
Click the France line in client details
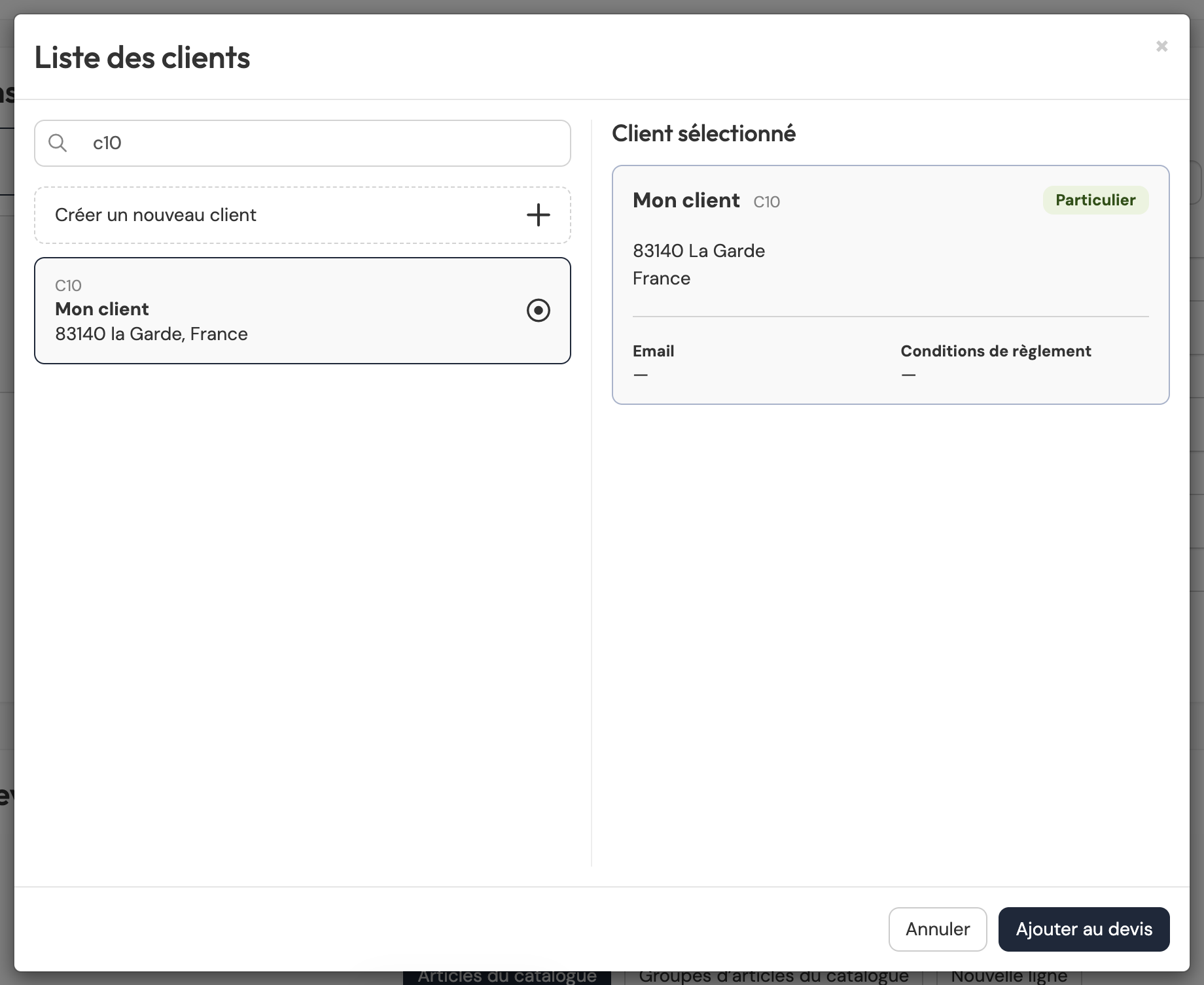(x=661, y=279)
